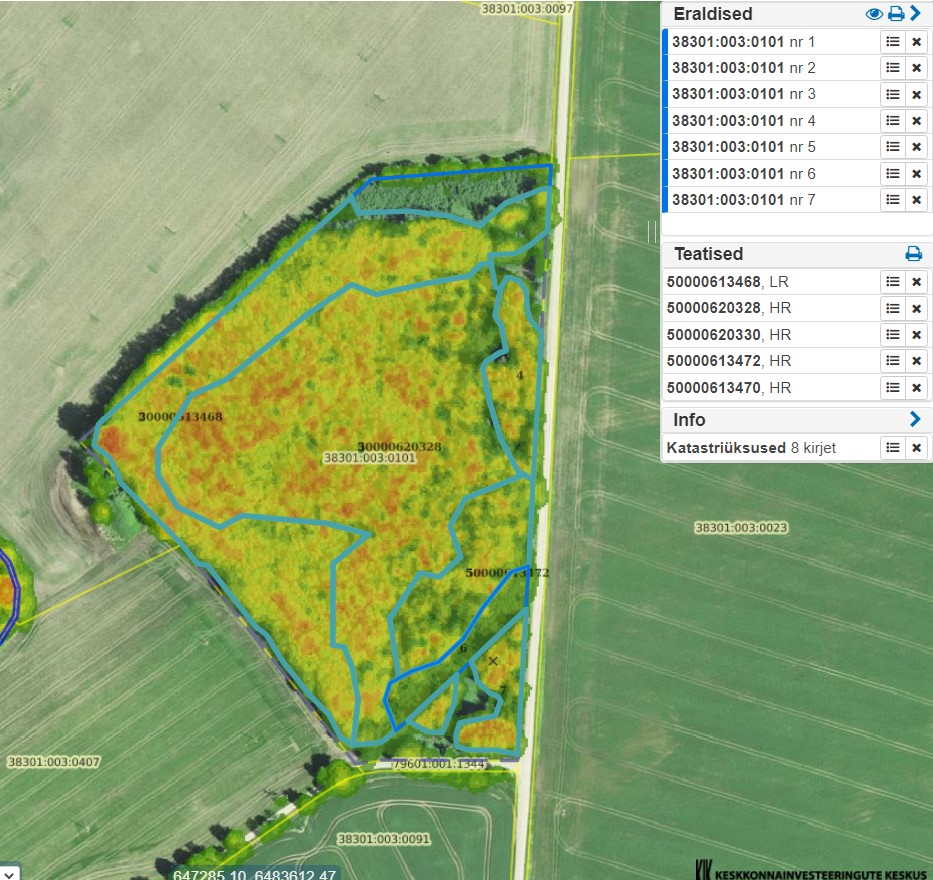Open details list for notice 50000613468
Viewport: 933px width, 880px height.
point(892,282)
